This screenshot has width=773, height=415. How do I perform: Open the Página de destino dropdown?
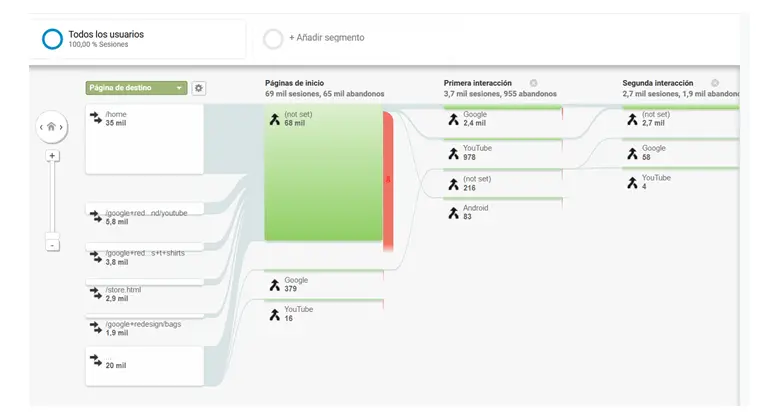click(x=136, y=88)
